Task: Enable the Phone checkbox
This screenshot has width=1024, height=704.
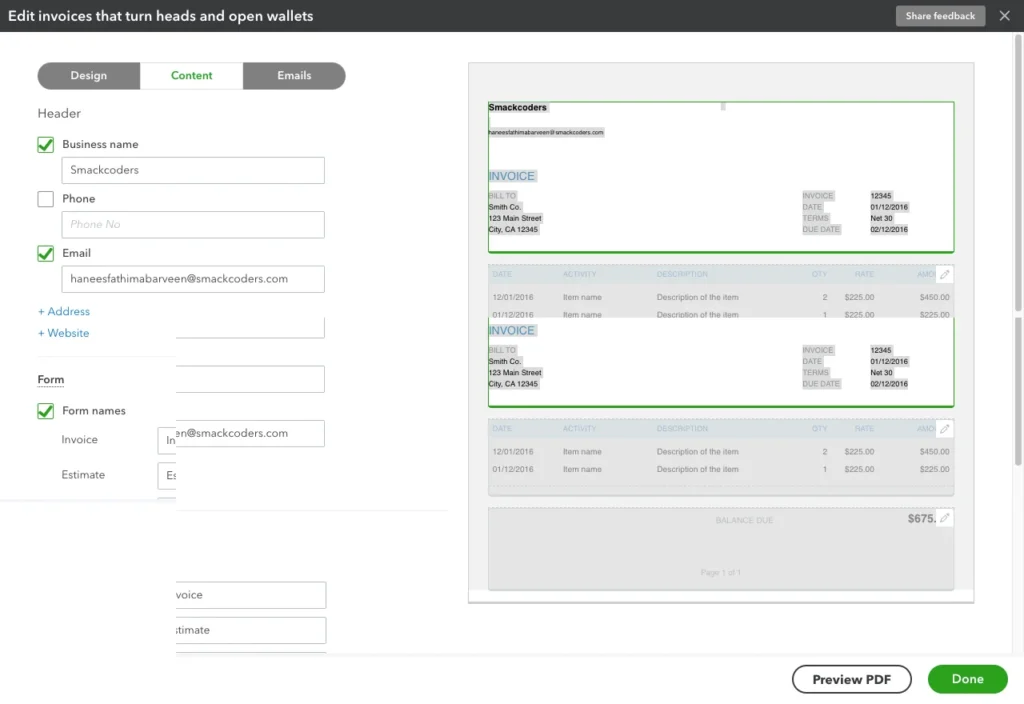Action: click(x=45, y=198)
